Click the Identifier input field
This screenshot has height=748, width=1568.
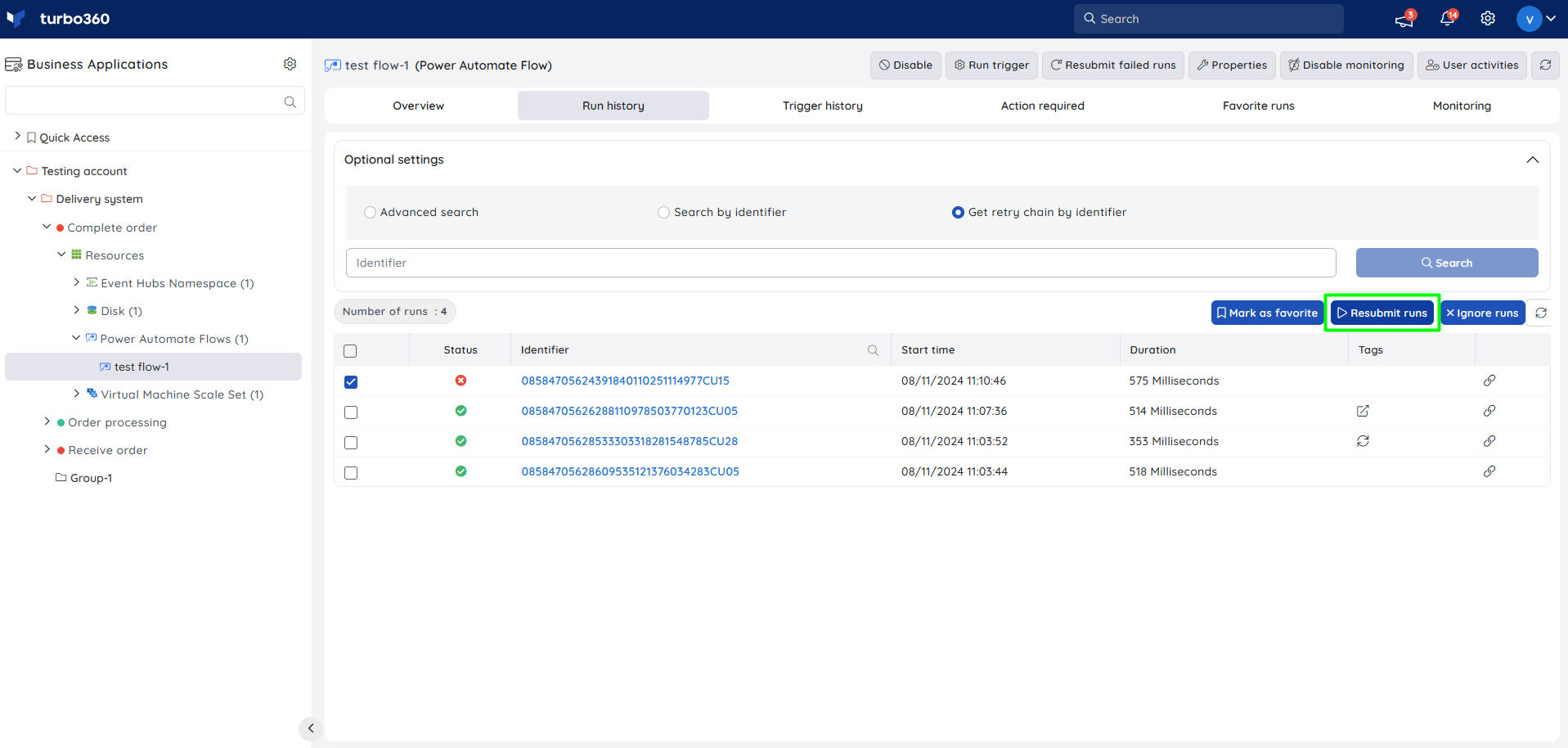coord(841,263)
